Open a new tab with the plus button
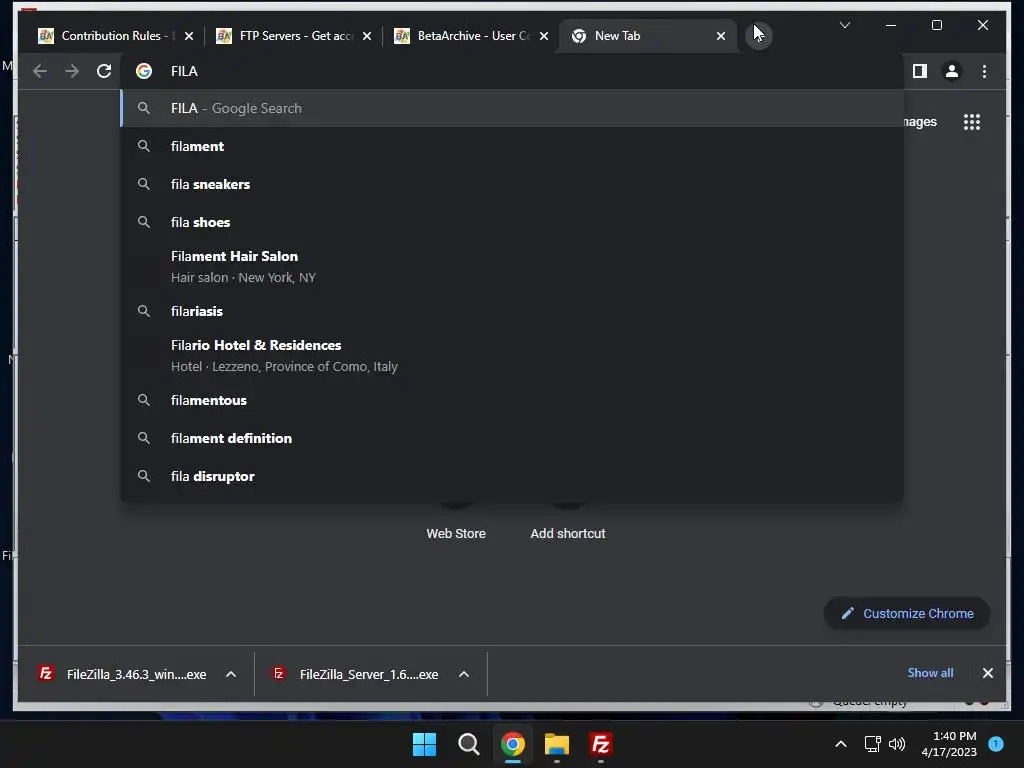 [x=758, y=35]
